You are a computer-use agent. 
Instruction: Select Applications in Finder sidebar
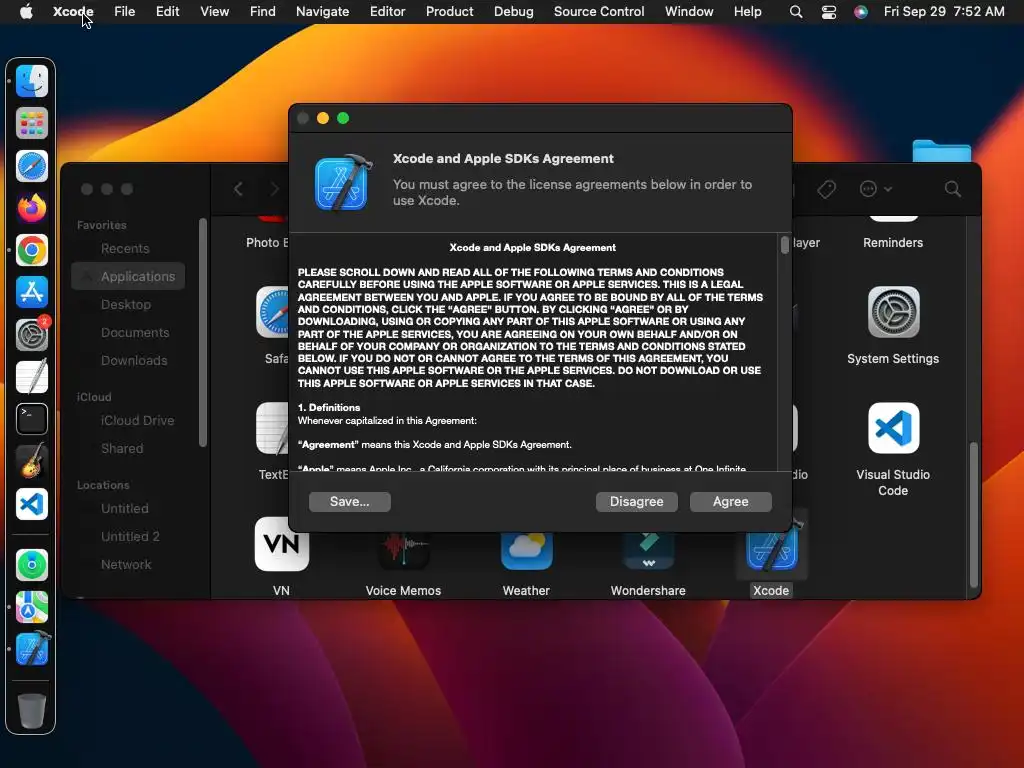pos(128,276)
